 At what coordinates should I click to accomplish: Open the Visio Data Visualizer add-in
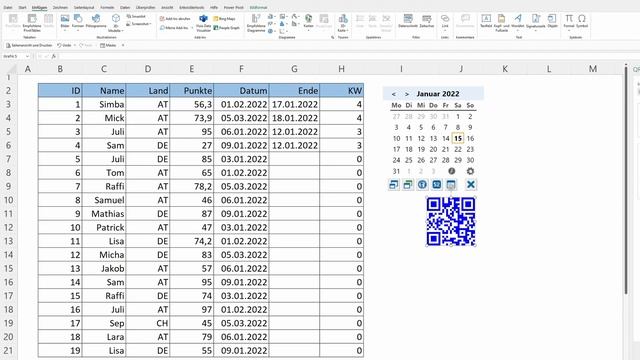click(203, 23)
